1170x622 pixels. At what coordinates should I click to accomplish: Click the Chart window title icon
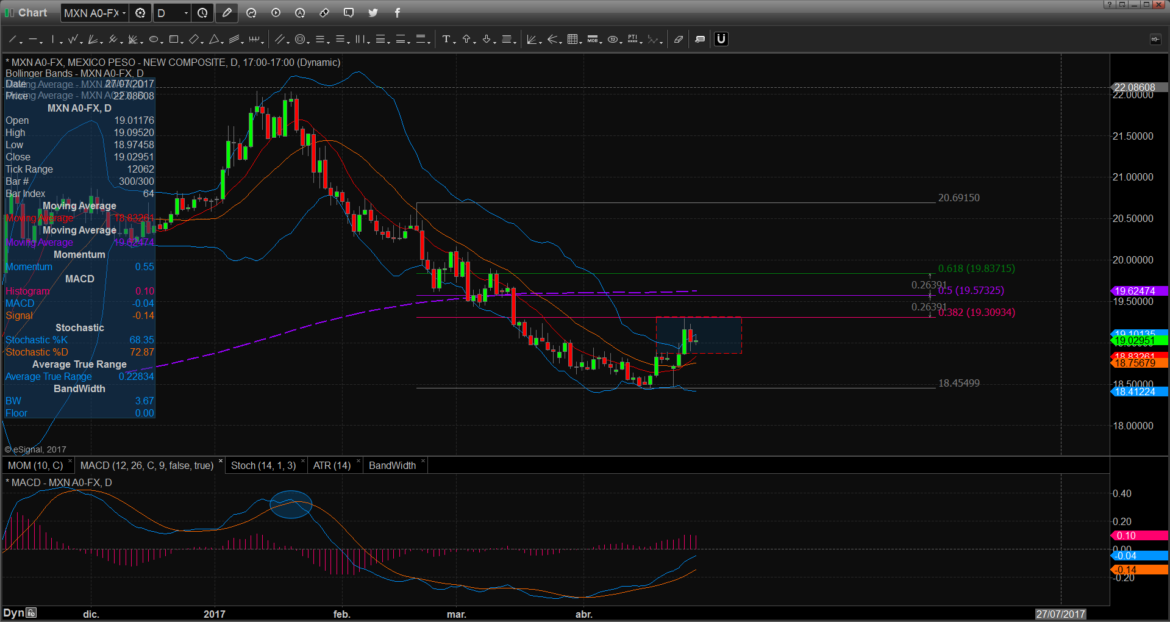pos(9,13)
